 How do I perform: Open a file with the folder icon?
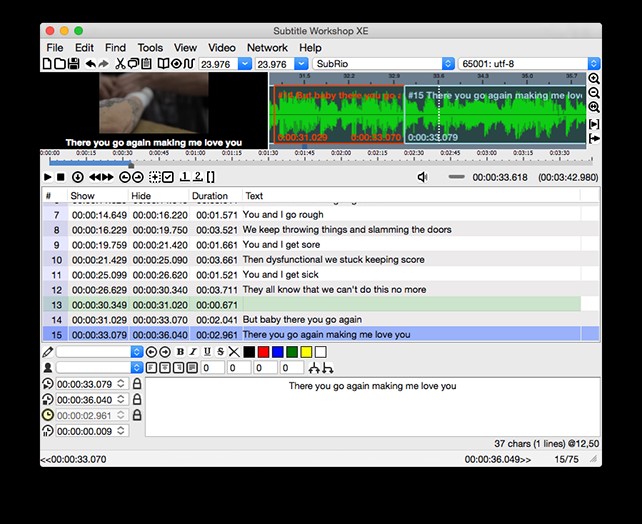click(x=60, y=64)
